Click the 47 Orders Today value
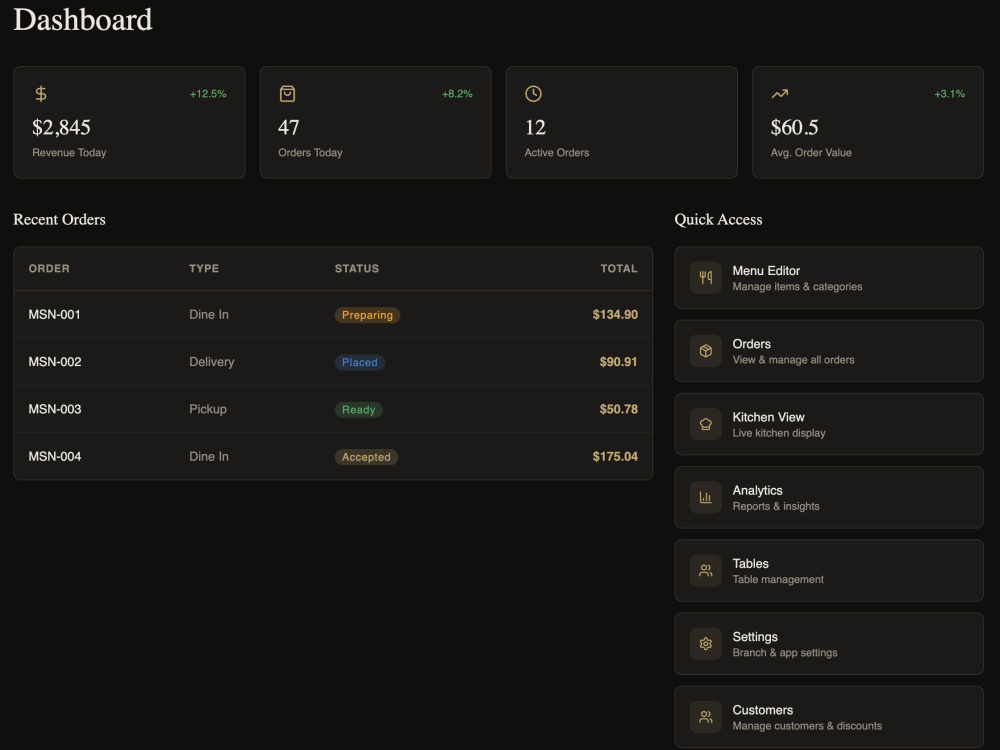Image resolution: width=1000 pixels, height=750 pixels. pos(288,128)
